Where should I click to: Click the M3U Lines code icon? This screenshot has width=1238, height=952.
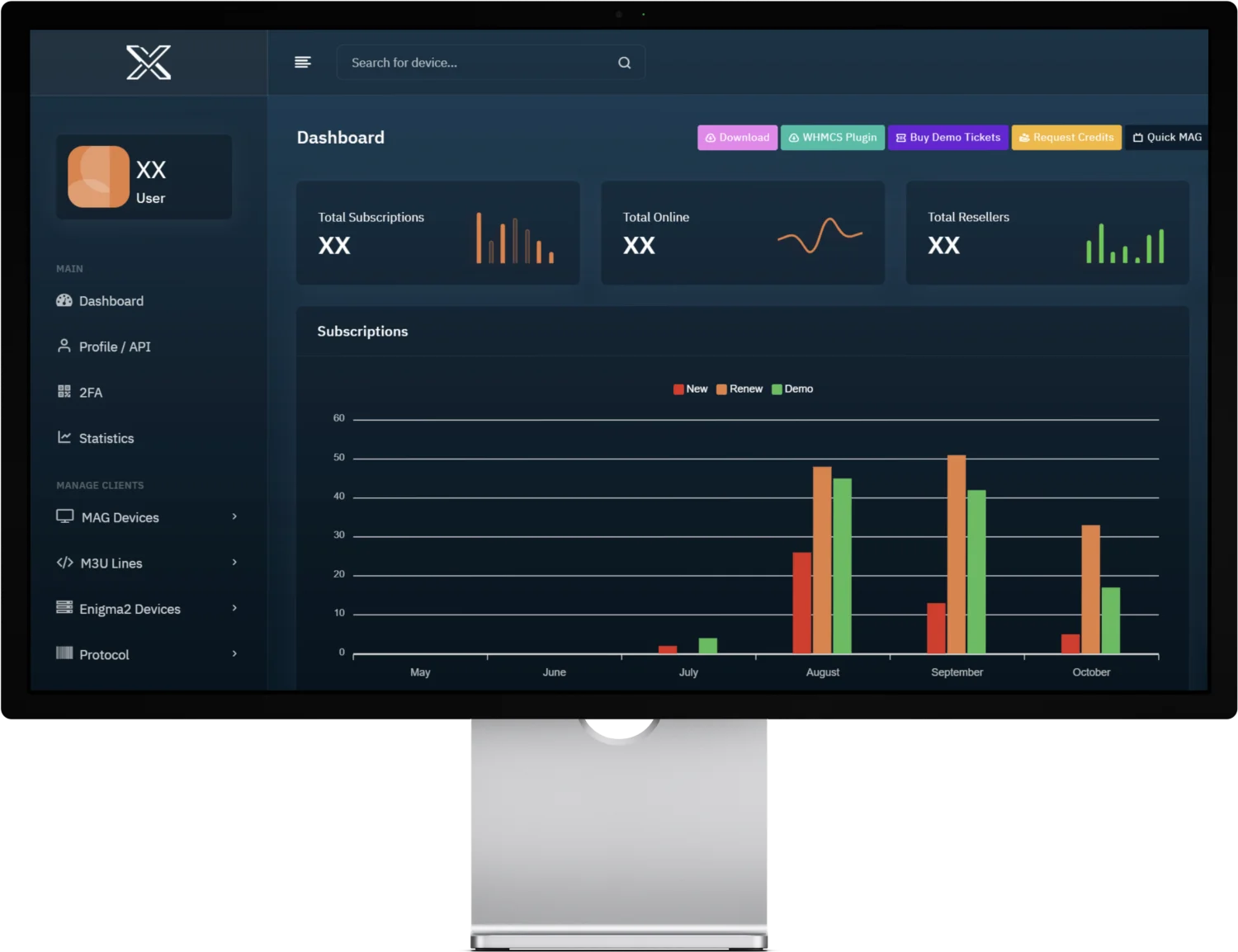tap(64, 563)
